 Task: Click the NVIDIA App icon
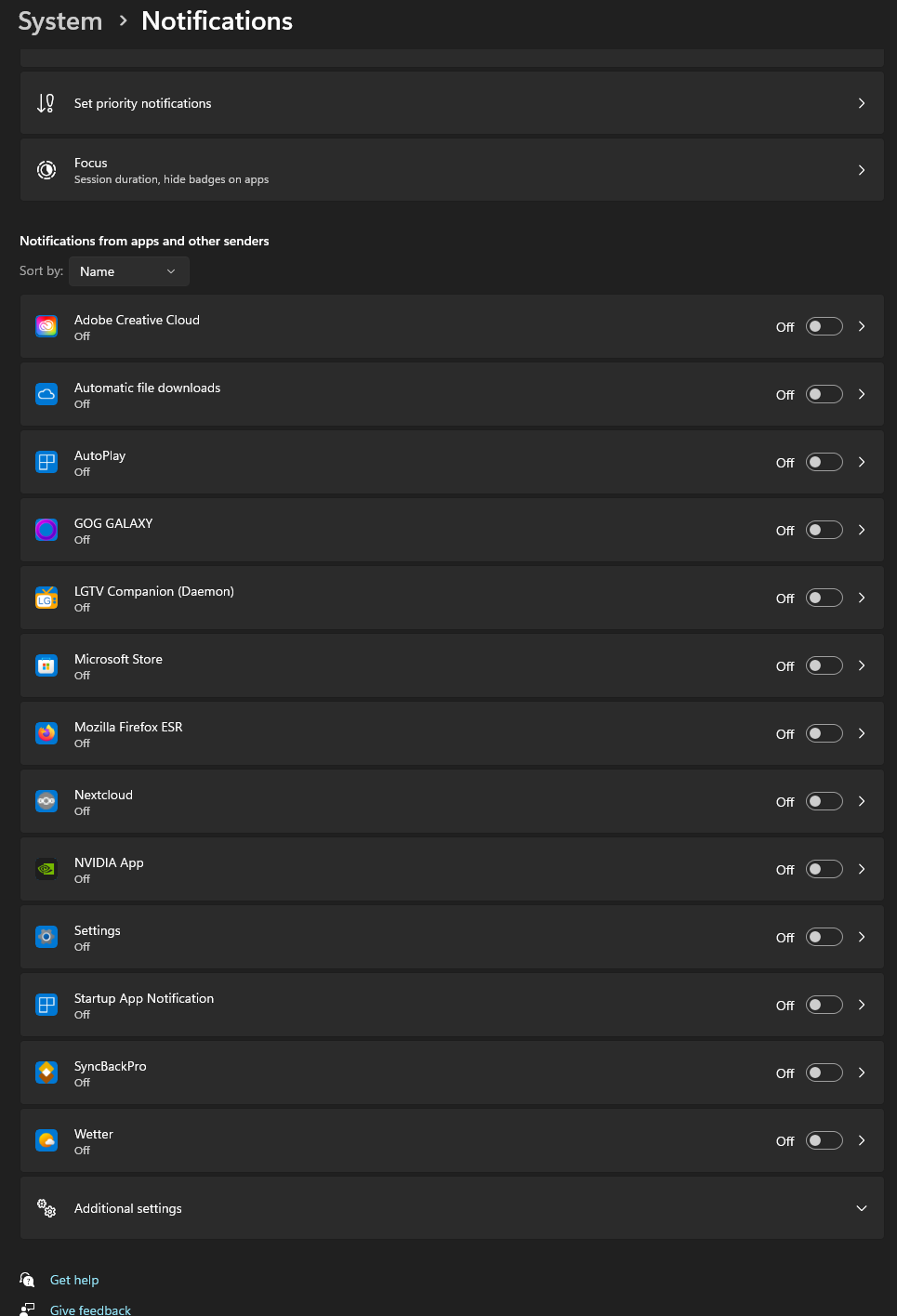click(x=46, y=869)
